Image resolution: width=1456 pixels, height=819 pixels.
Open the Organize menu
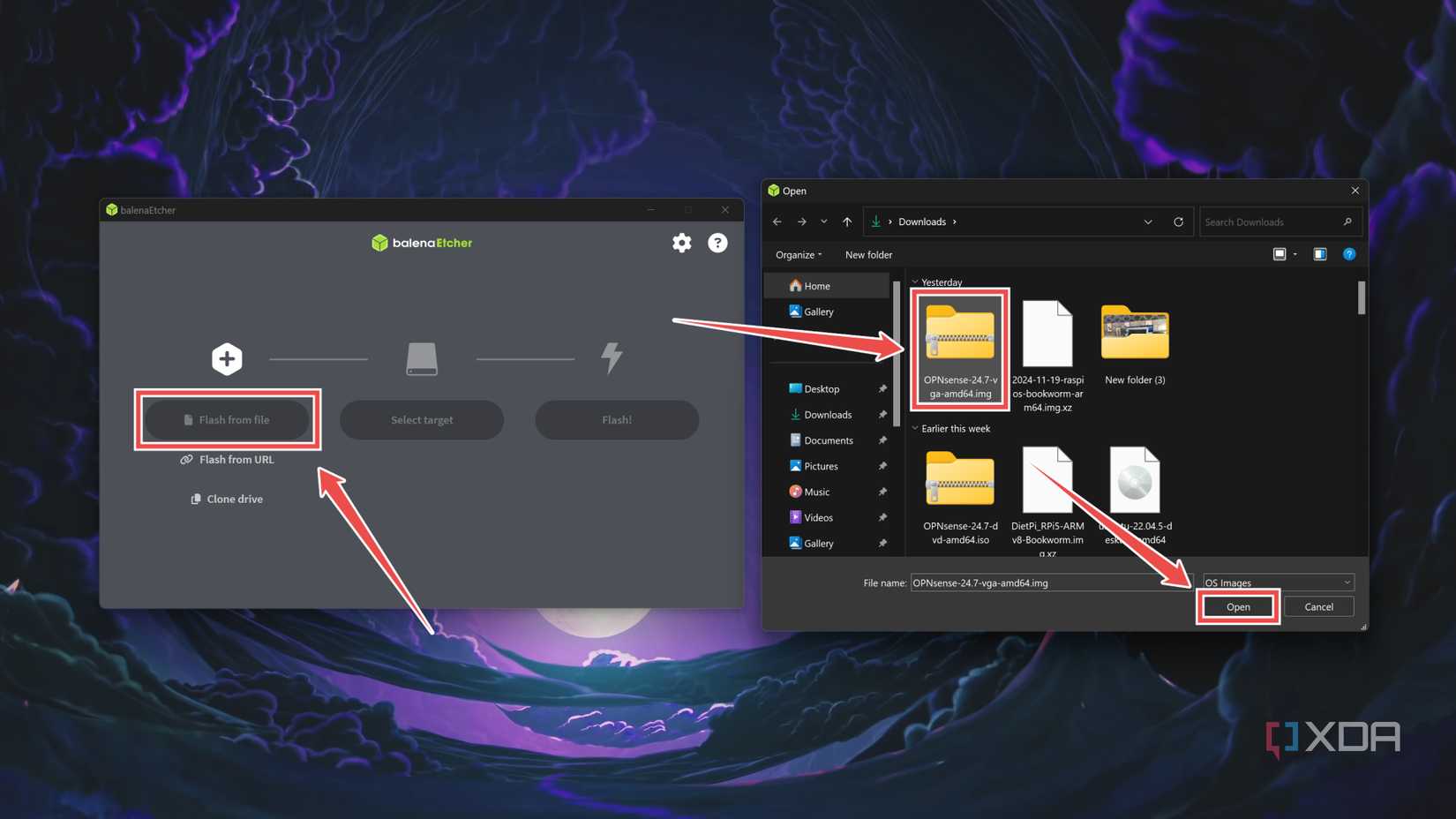(798, 255)
